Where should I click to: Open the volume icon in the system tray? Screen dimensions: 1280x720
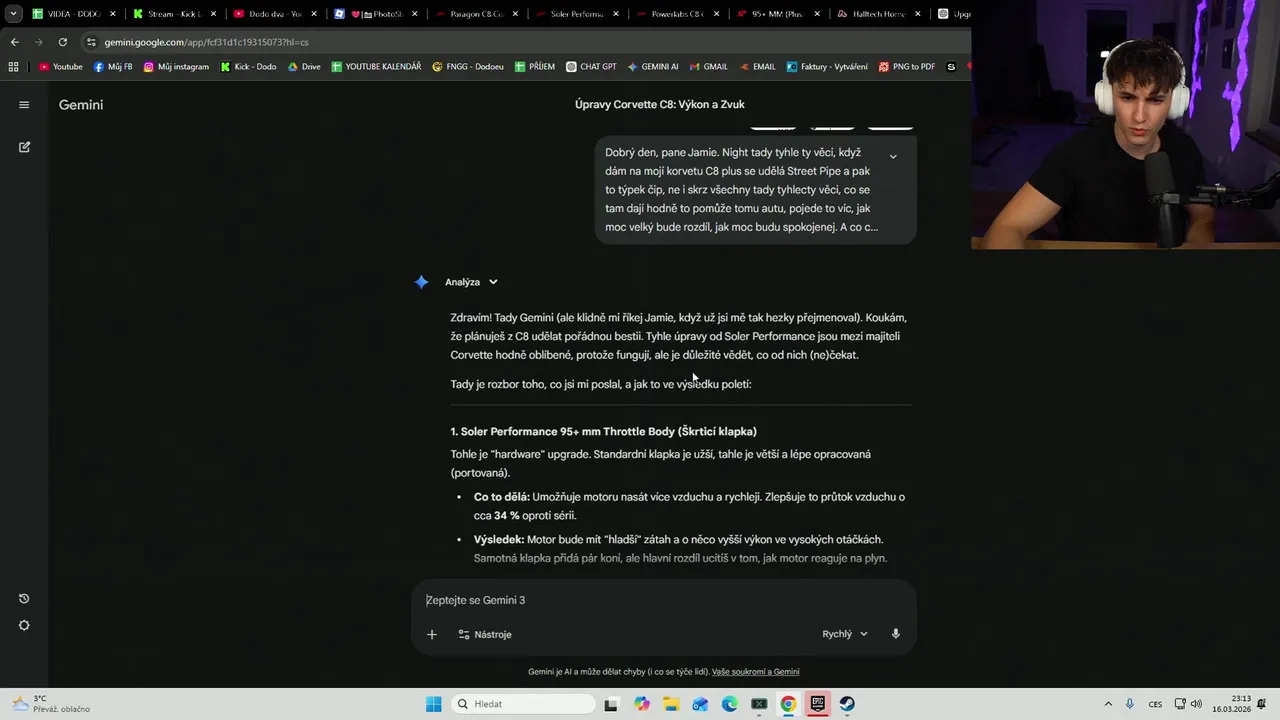1196,704
